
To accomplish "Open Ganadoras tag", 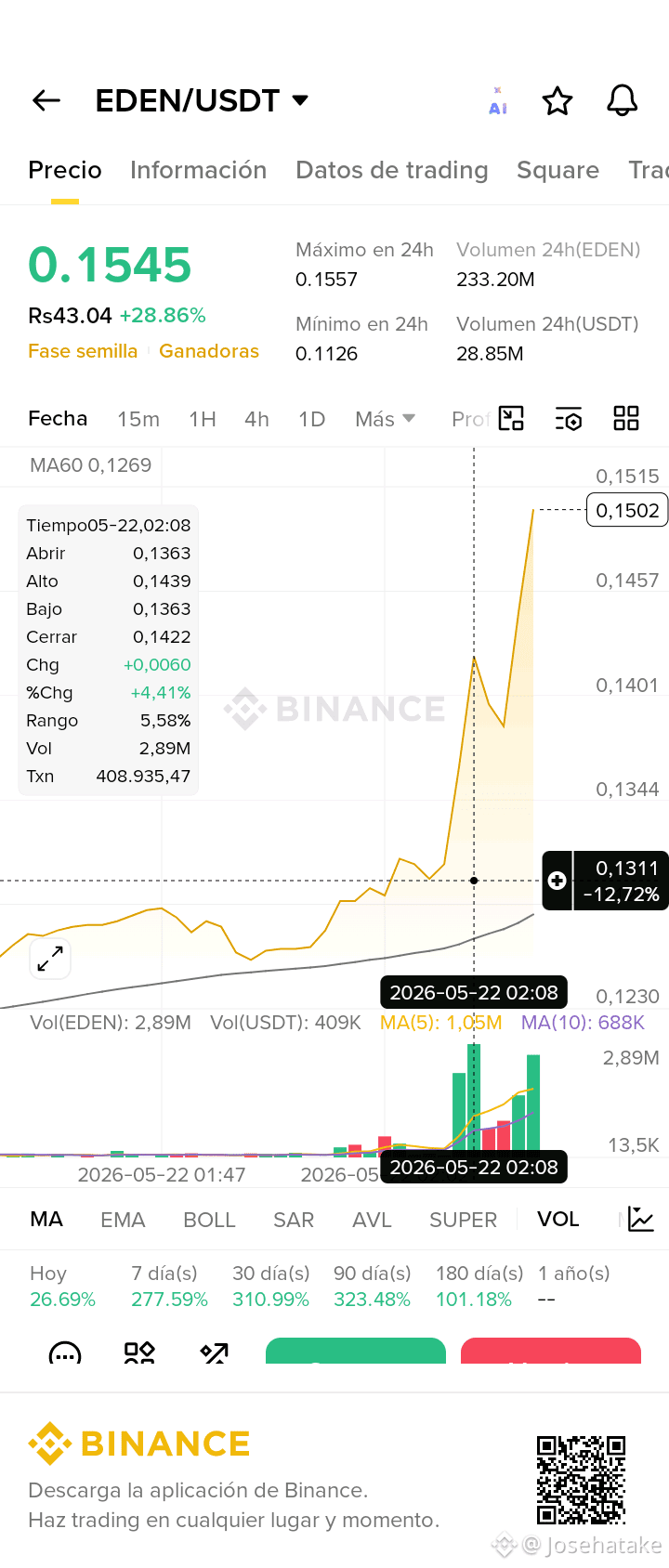I will pyautogui.click(x=209, y=351).
